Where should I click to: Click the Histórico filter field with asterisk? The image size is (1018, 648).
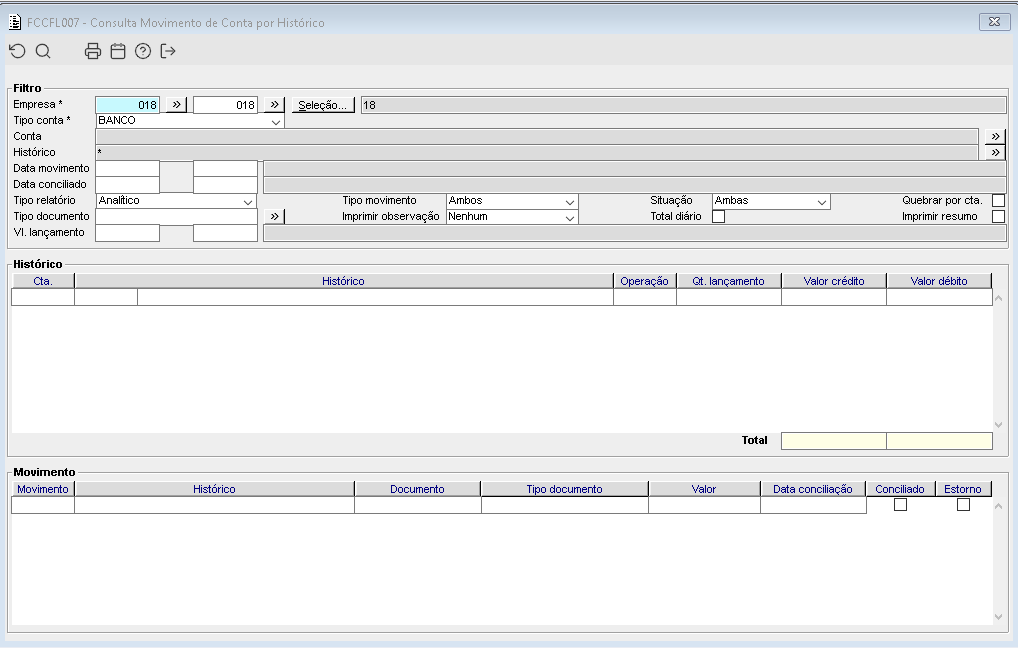pos(537,153)
